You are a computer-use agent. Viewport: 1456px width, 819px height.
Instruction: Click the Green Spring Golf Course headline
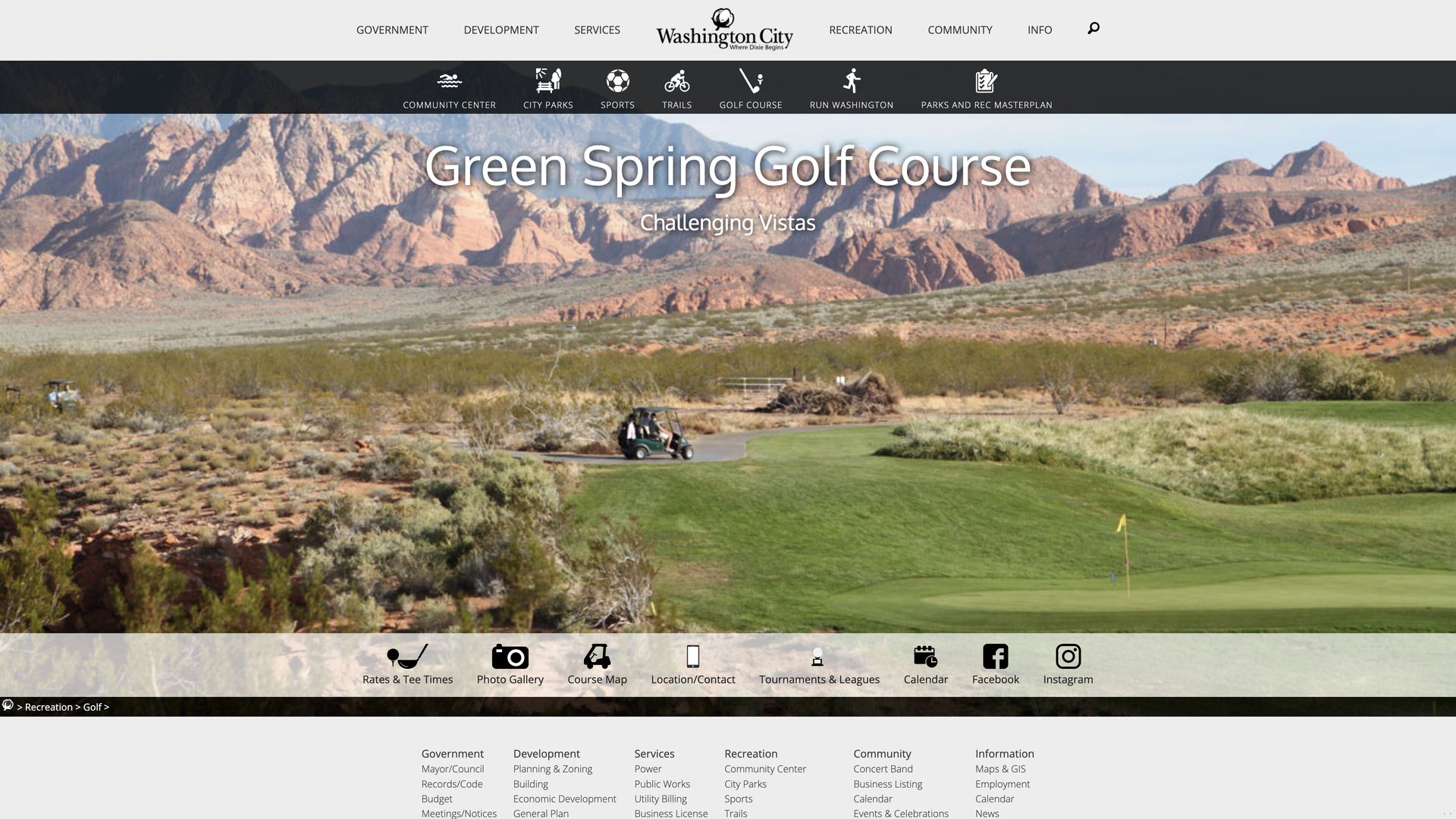[x=727, y=166]
